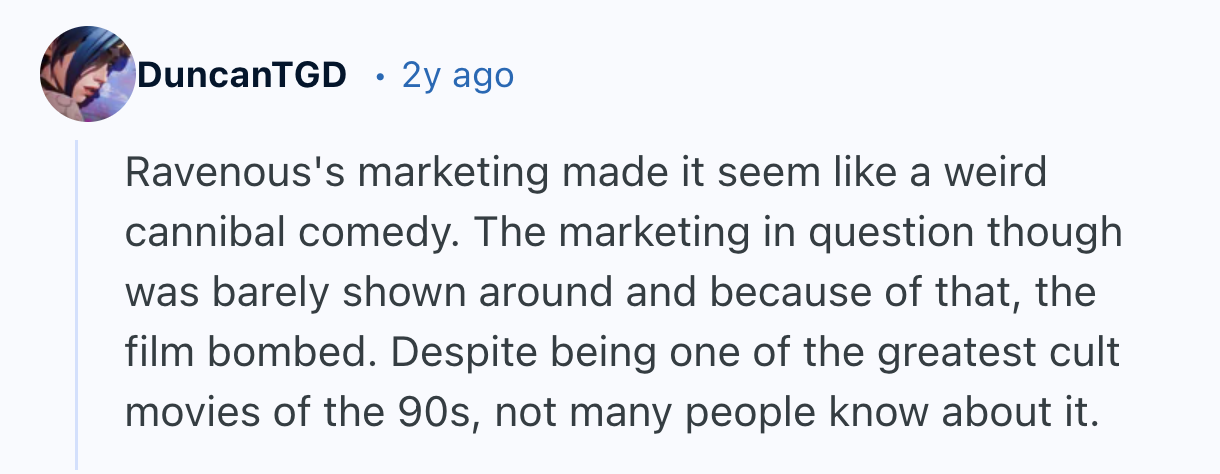Click the dot separator before the timestamp
The width and height of the screenshot is (1220, 474).
380,75
